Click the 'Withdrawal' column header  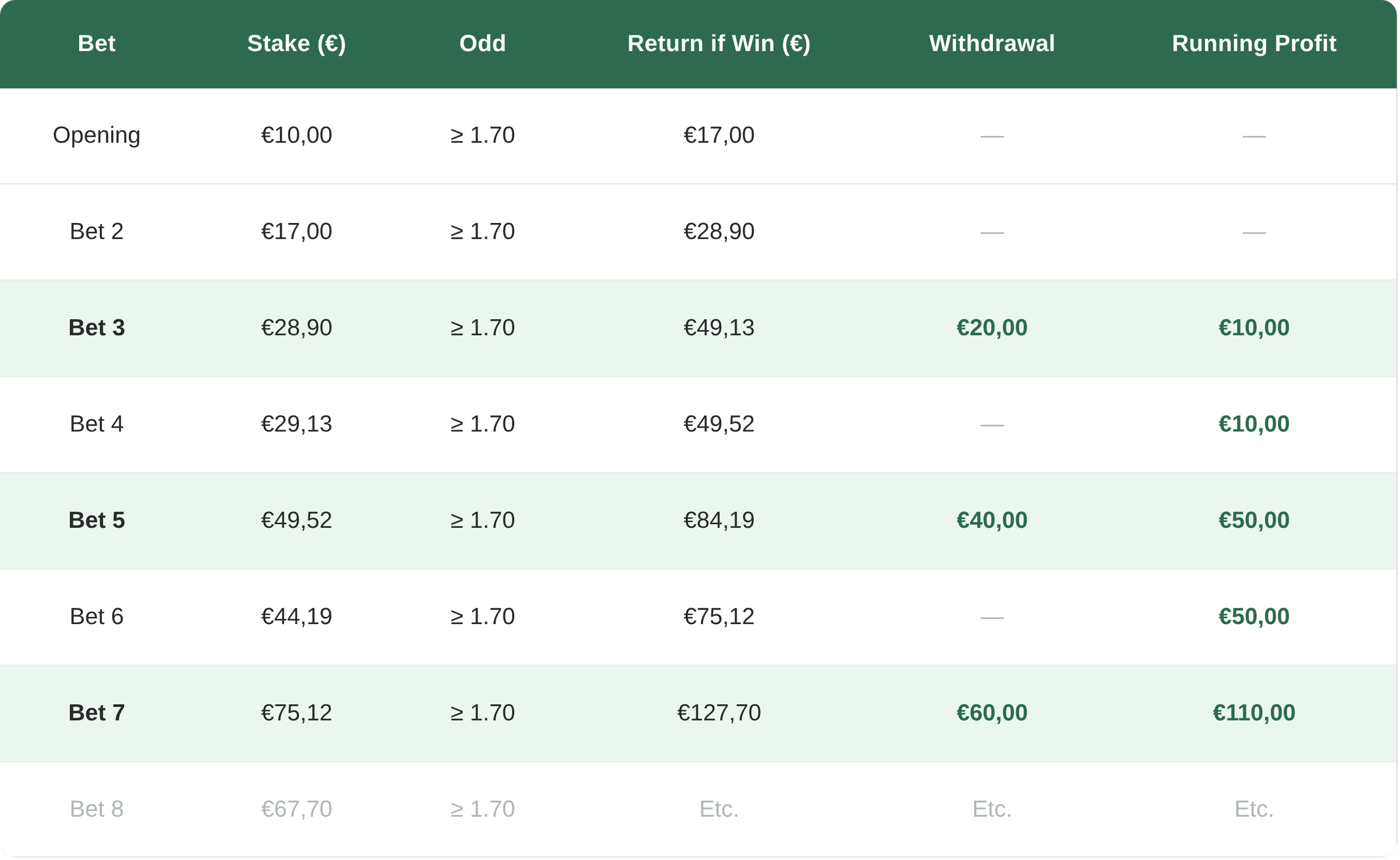(x=992, y=43)
